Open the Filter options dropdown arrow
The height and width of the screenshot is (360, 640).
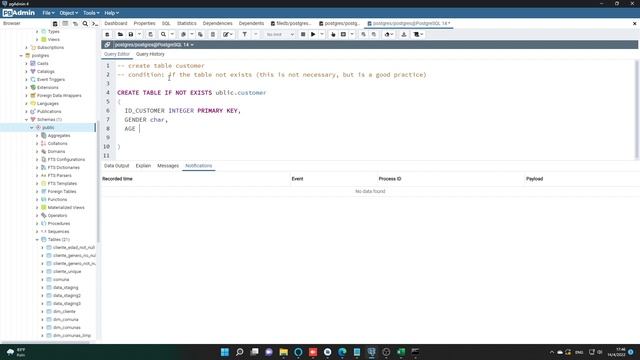(256, 35)
